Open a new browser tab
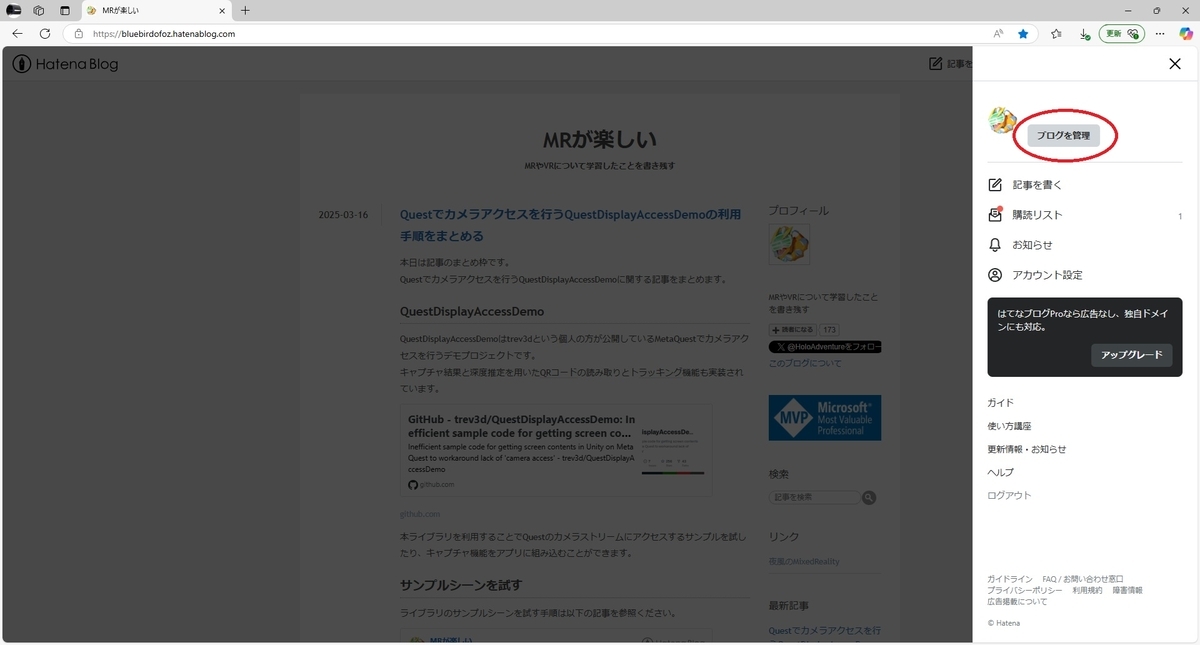Viewport: 1200px width, 645px height. tap(245, 10)
